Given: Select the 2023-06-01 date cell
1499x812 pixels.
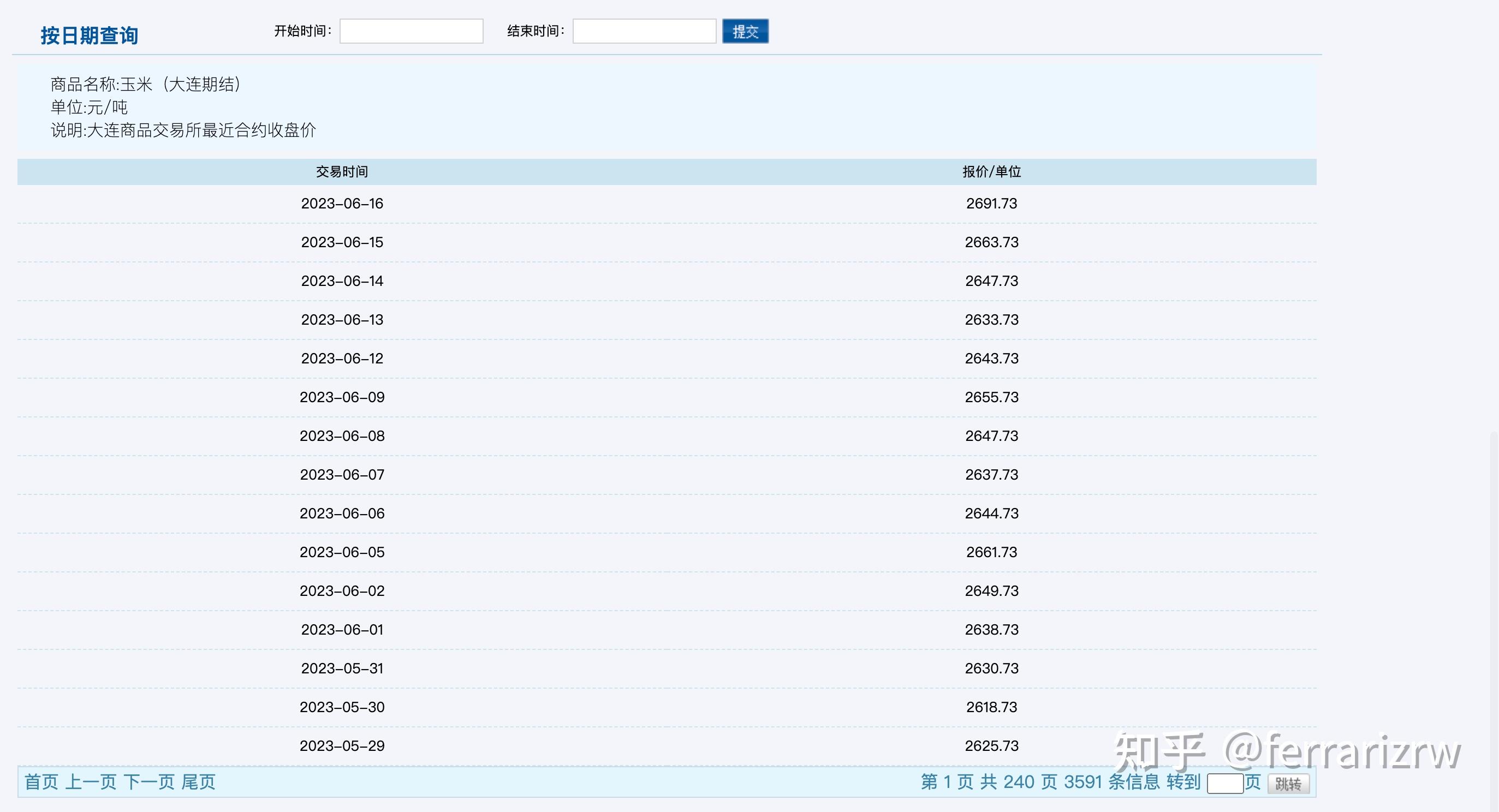Looking at the screenshot, I should pos(342,629).
